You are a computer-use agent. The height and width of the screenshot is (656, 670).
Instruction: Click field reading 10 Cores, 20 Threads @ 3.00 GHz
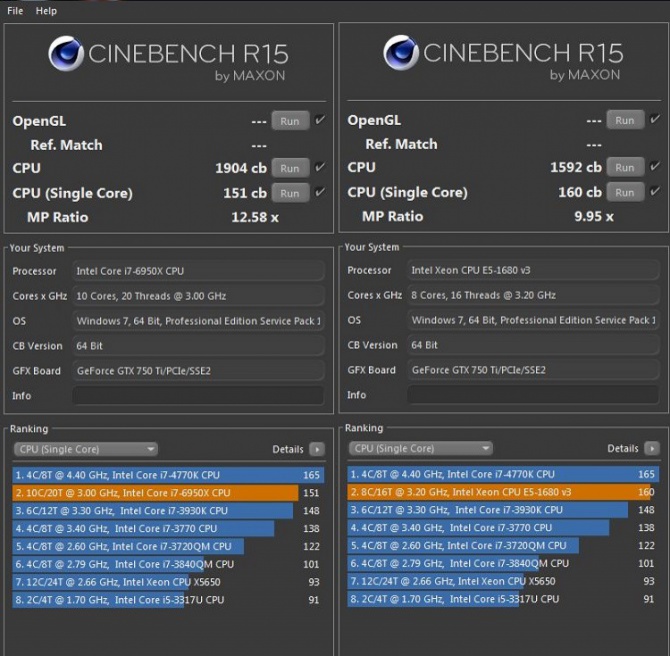[x=198, y=296]
